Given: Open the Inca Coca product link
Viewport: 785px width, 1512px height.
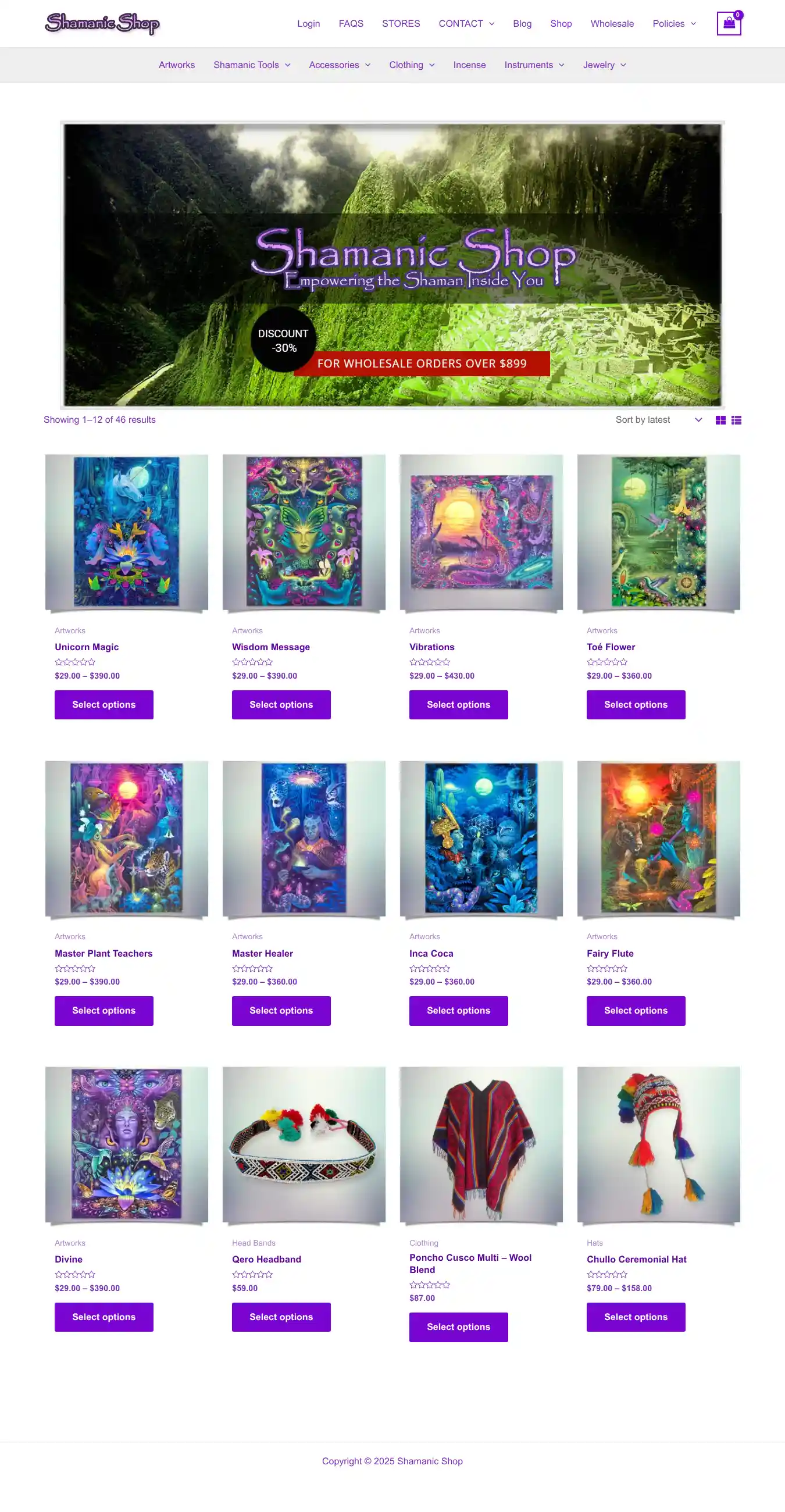Looking at the screenshot, I should click(x=431, y=953).
